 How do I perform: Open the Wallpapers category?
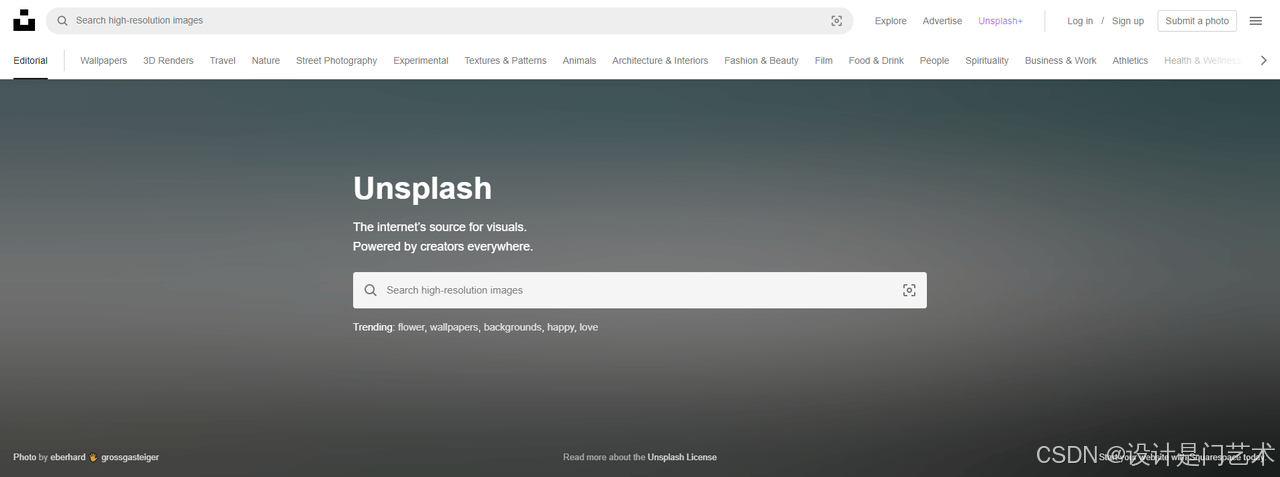point(104,60)
